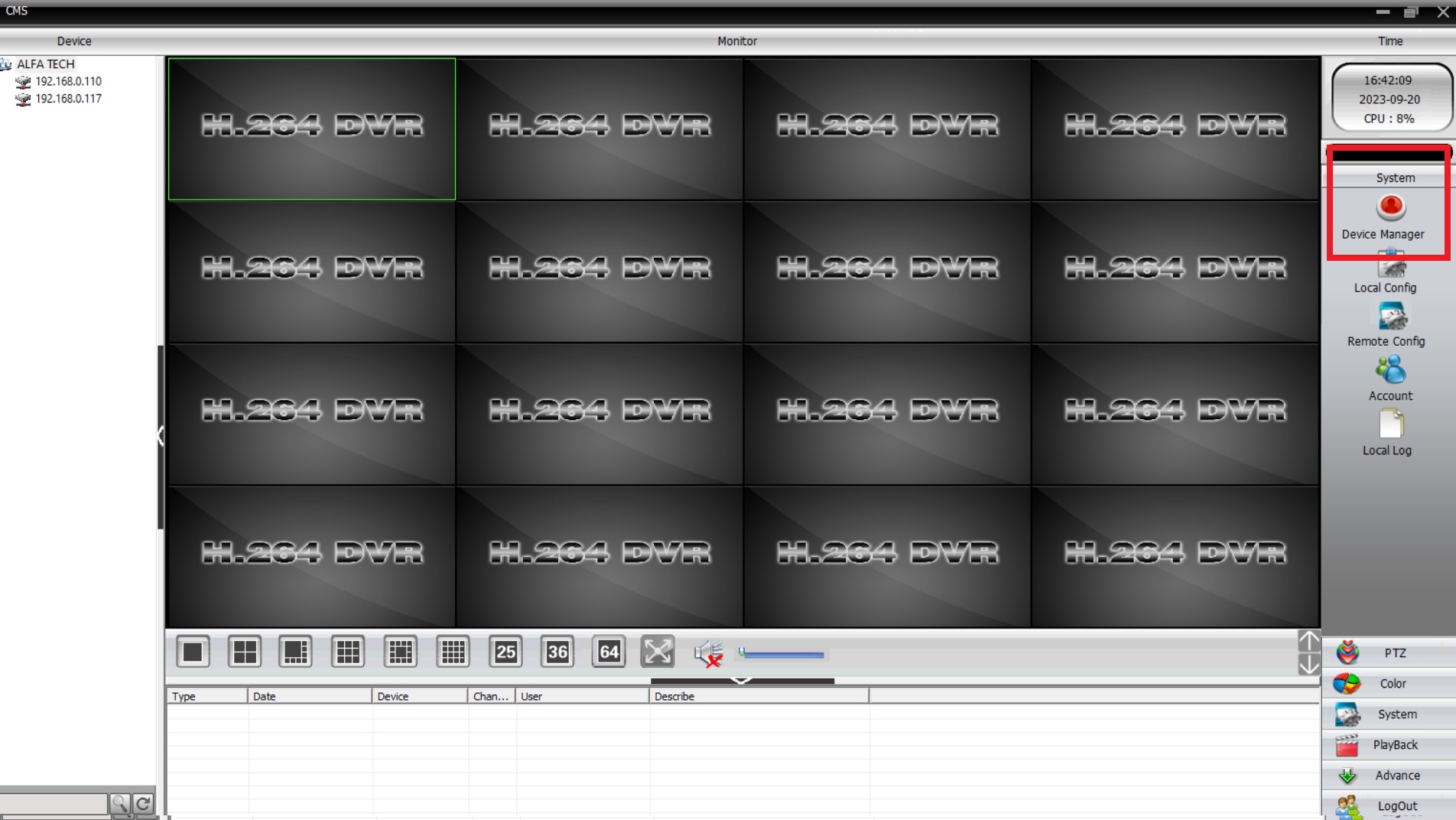Switch to four-view grid layout

(x=245, y=652)
